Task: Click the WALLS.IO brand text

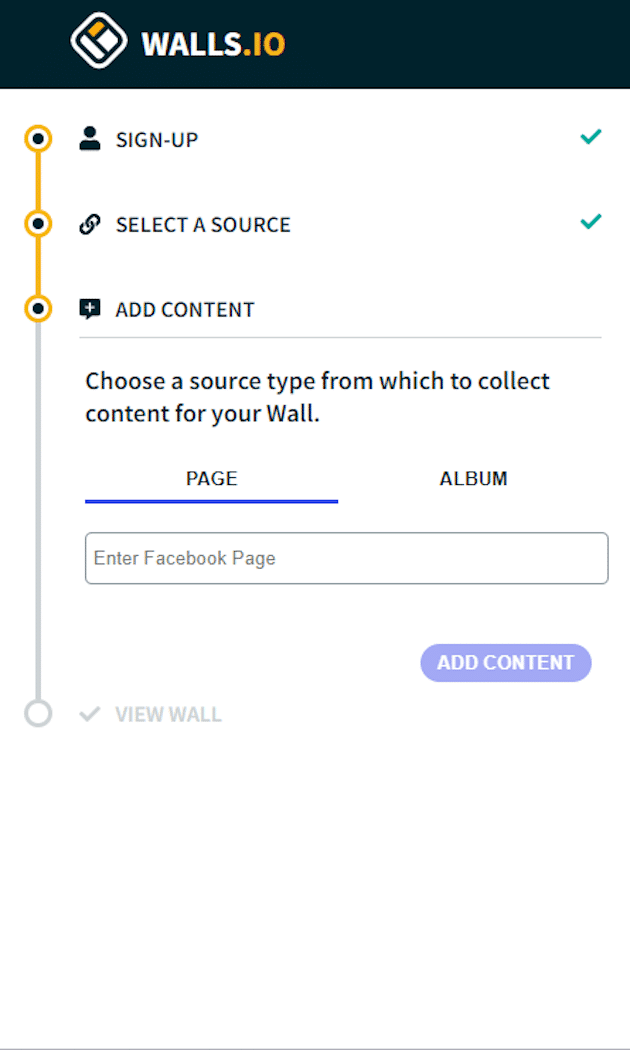Action: click(x=213, y=44)
